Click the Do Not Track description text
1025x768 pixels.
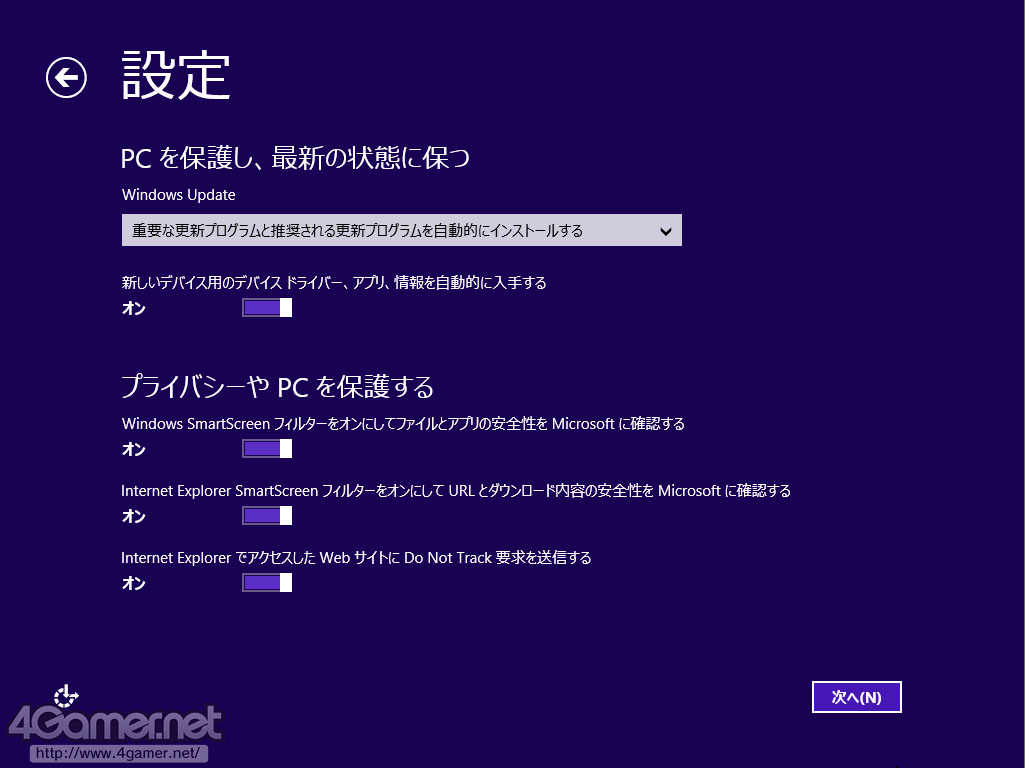point(356,558)
